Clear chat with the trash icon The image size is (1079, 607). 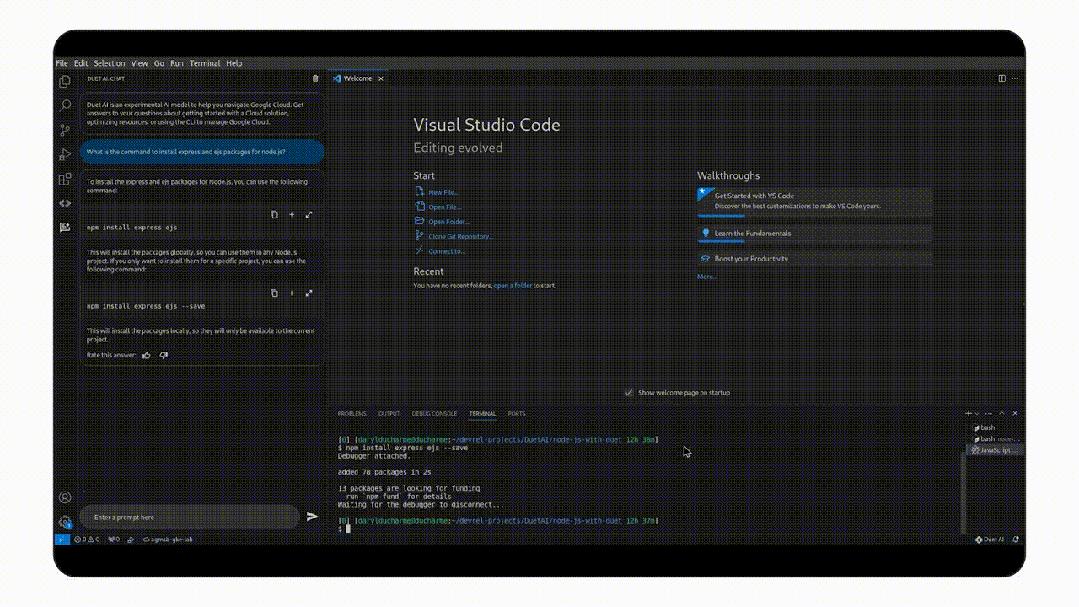[316, 78]
